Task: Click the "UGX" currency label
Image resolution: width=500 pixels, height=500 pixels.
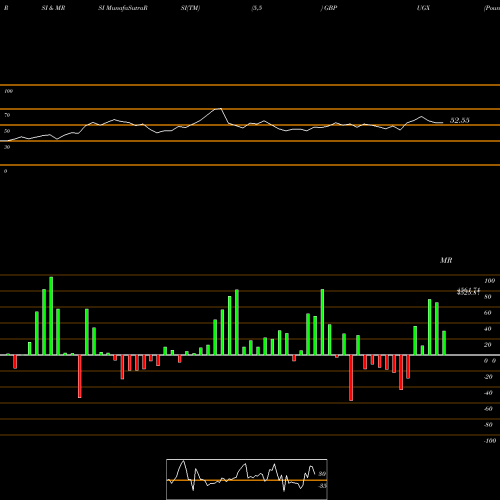Action: pos(423,8)
